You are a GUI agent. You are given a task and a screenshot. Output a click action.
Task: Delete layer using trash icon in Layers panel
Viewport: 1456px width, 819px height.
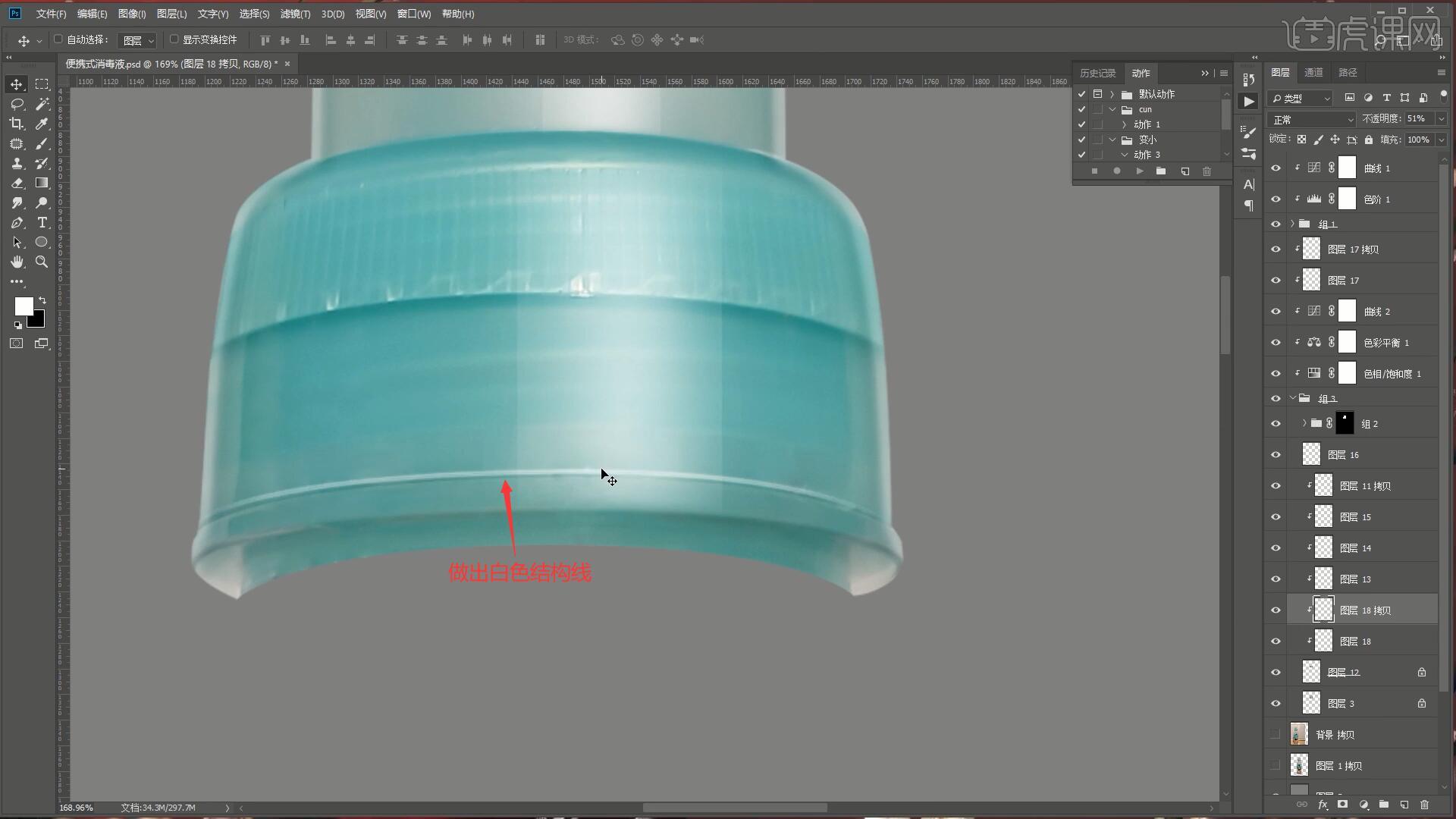tap(1424, 805)
